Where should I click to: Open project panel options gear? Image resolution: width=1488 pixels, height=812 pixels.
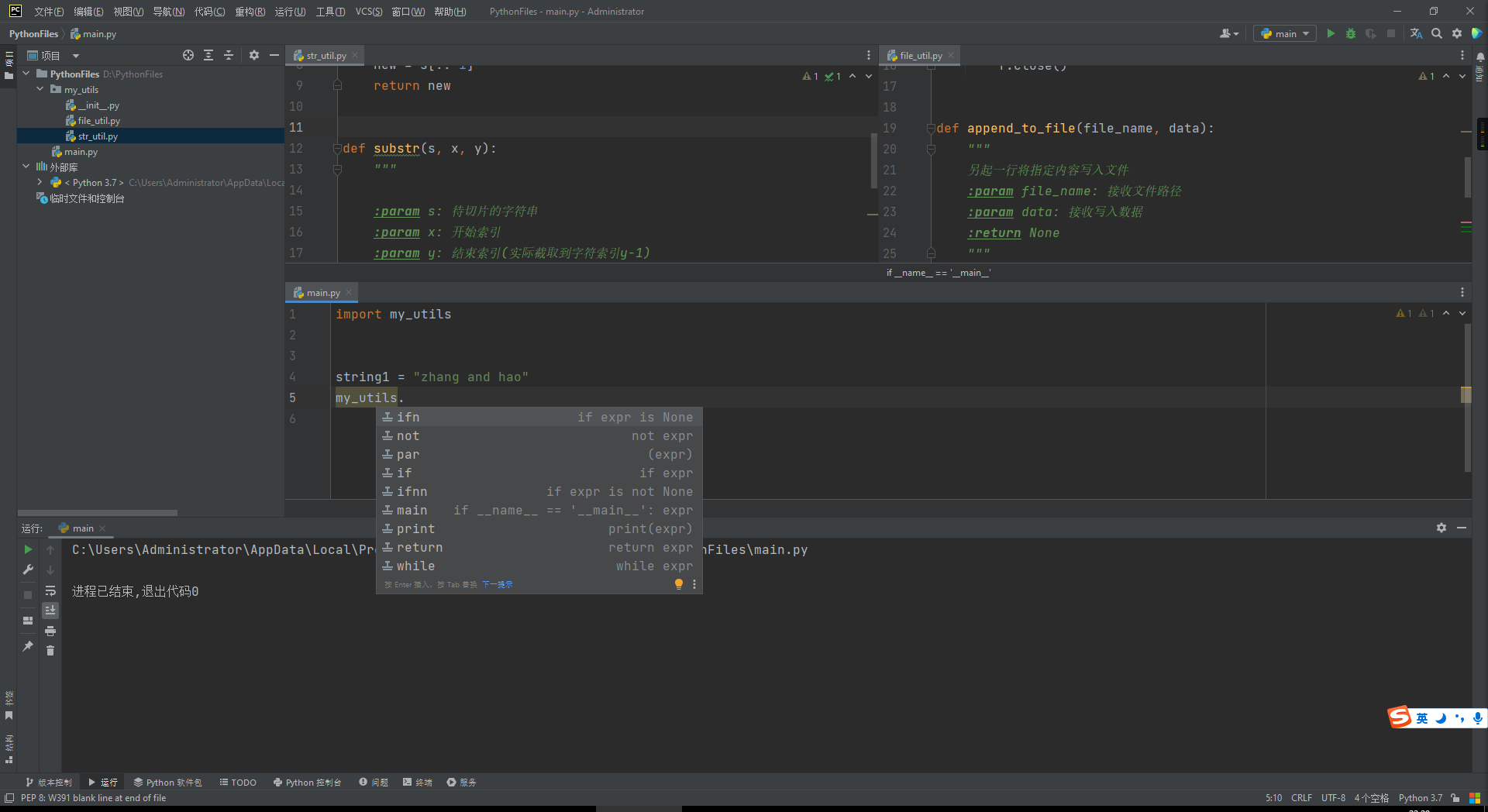[254, 55]
